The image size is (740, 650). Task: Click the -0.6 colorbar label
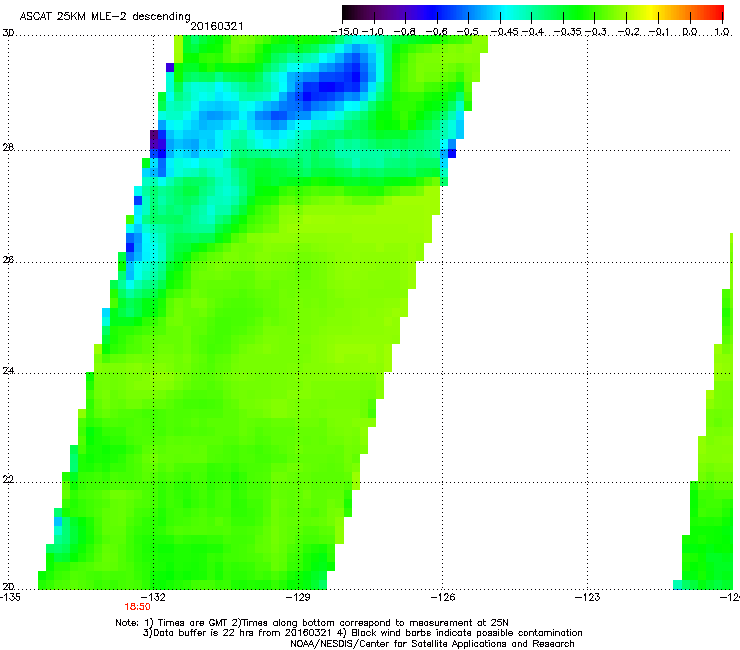(x=437, y=32)
